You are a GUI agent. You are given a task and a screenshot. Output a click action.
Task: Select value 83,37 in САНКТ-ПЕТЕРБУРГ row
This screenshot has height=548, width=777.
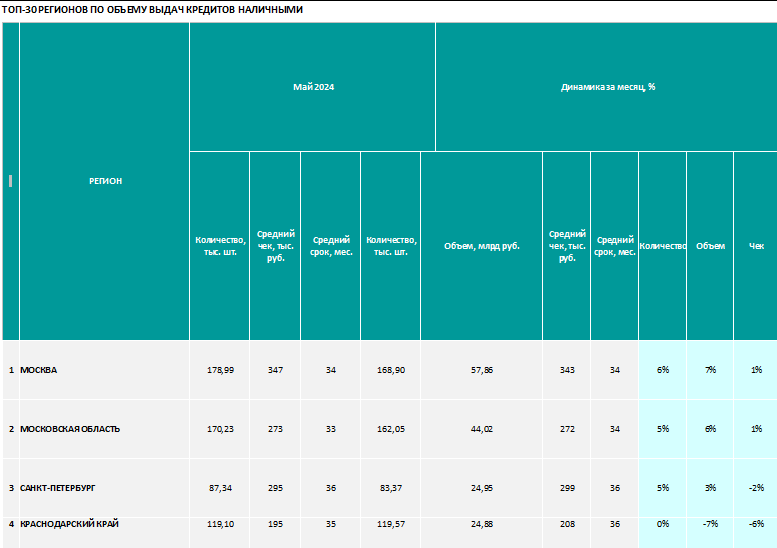pyautogui.click(x=390, y=488)
